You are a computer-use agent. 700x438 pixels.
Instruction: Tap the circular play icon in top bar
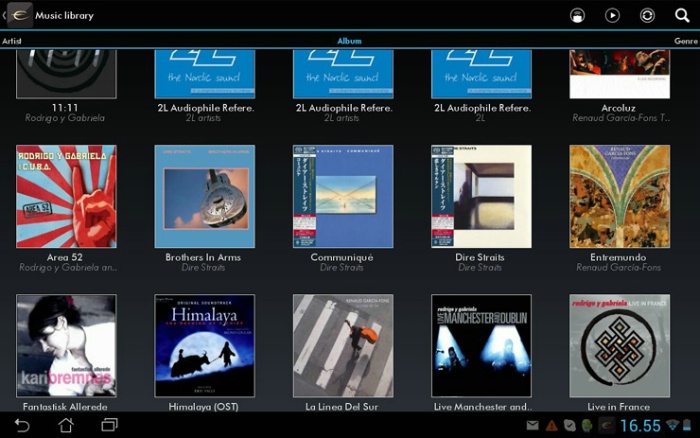coord(612,16)
